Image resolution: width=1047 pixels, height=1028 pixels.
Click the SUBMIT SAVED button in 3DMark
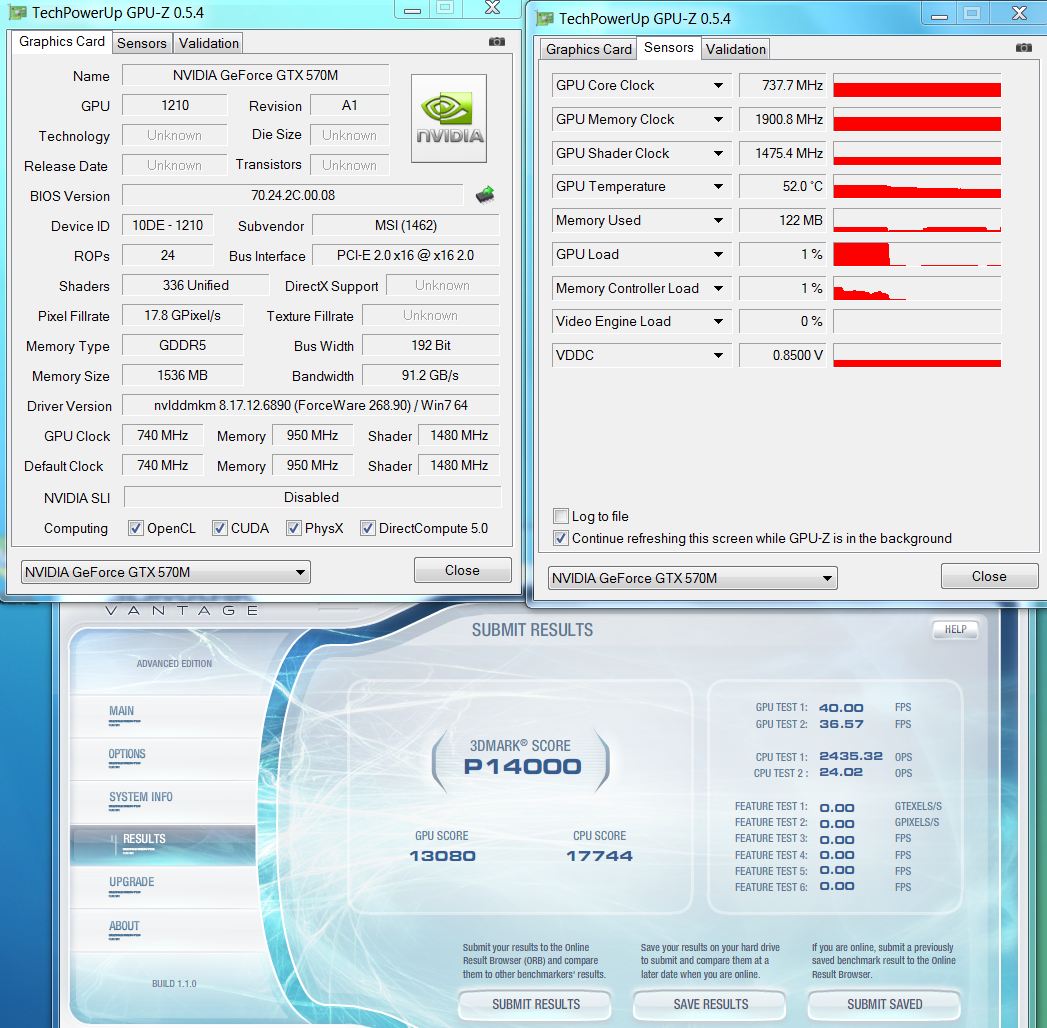(885, 1004)
